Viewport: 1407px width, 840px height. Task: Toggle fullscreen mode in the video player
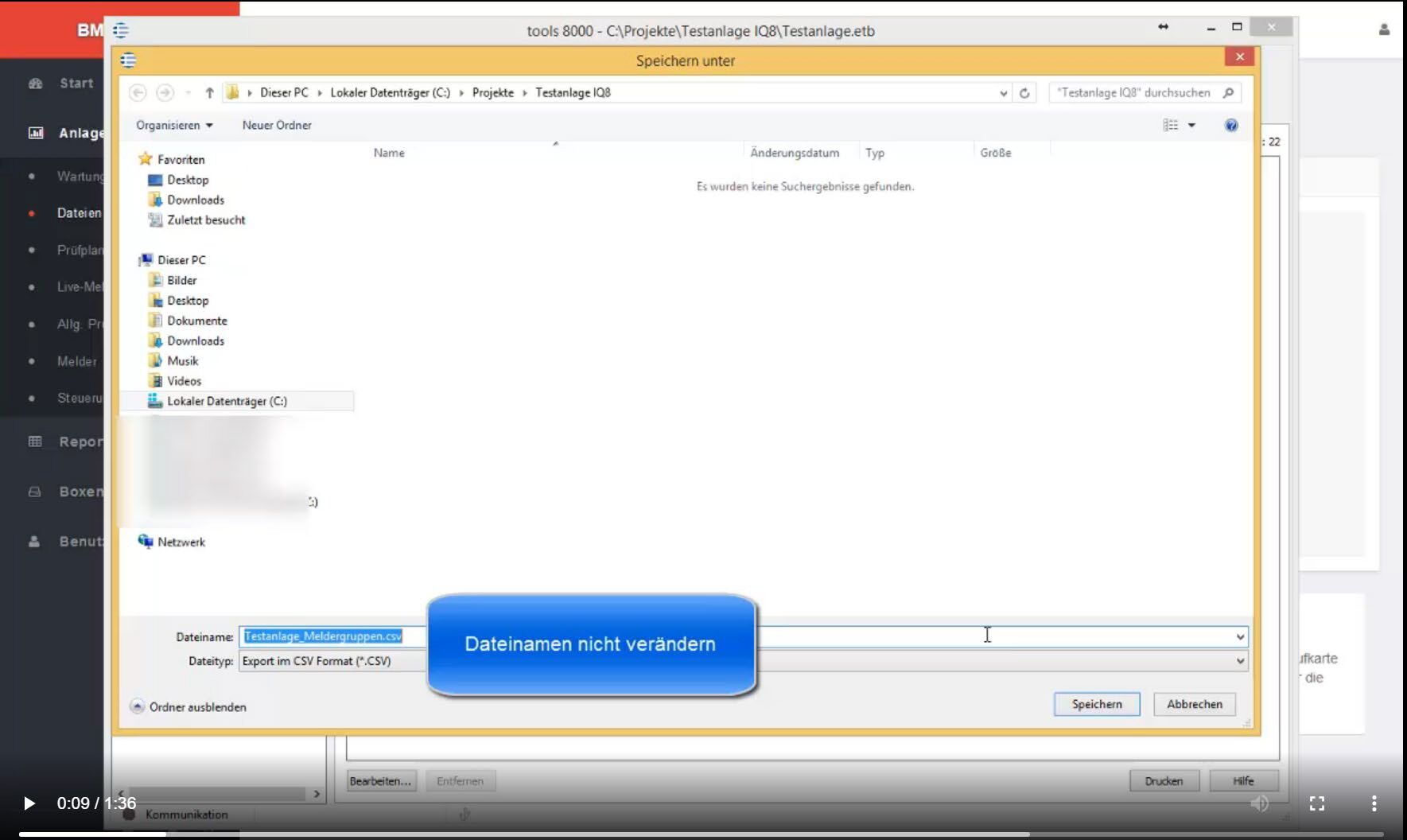pos(1317,803)
